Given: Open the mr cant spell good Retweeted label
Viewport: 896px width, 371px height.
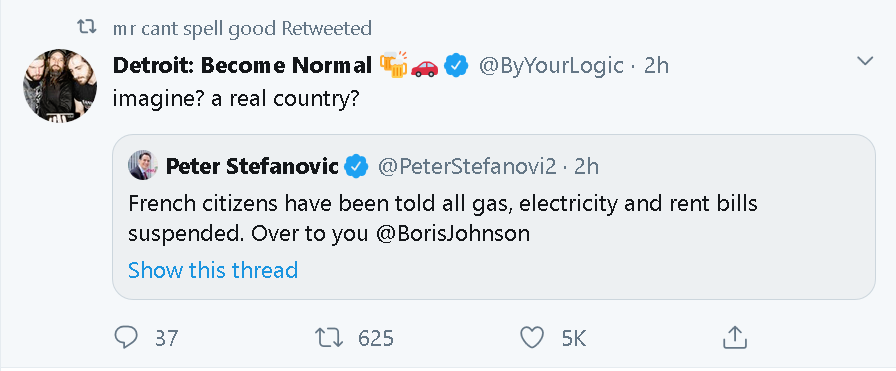Looking at the screenshot, I should [x=243, y=28].
